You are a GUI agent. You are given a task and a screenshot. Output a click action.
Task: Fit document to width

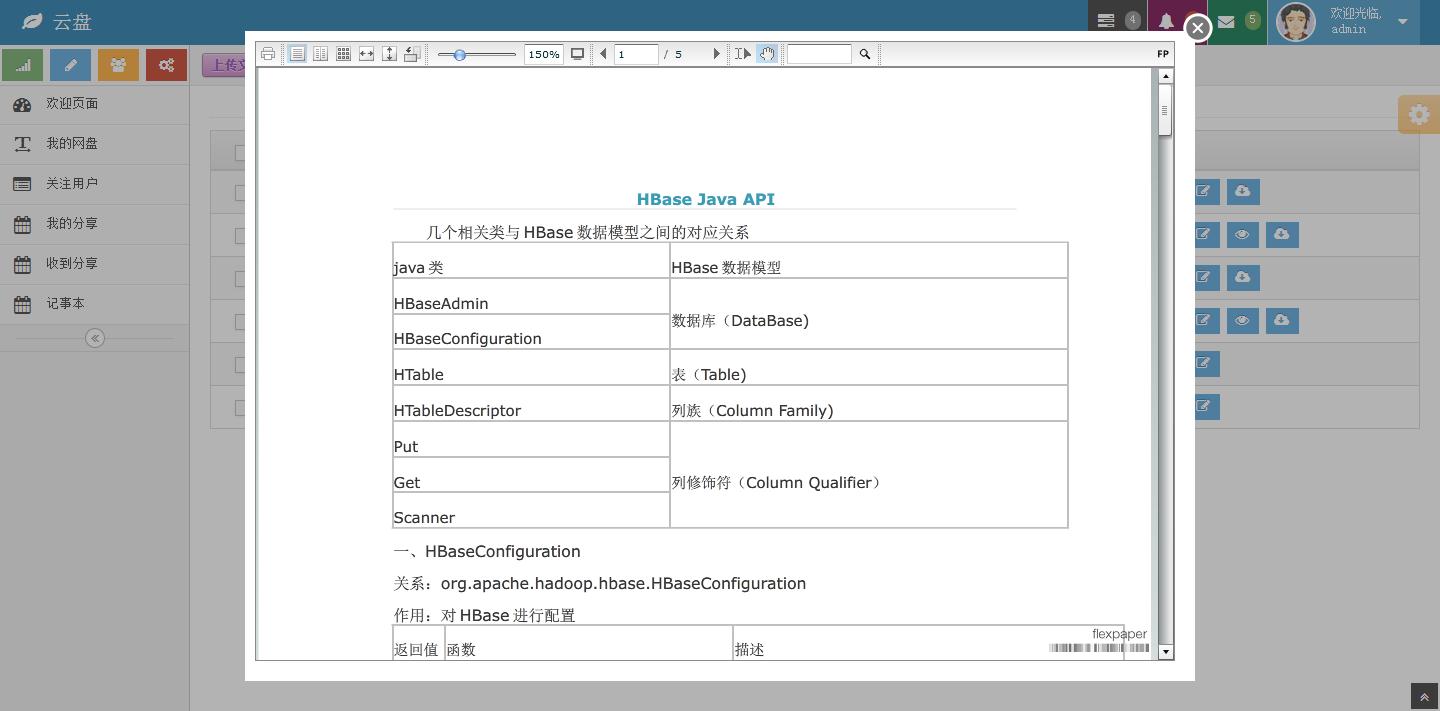[x=366, y=54]
